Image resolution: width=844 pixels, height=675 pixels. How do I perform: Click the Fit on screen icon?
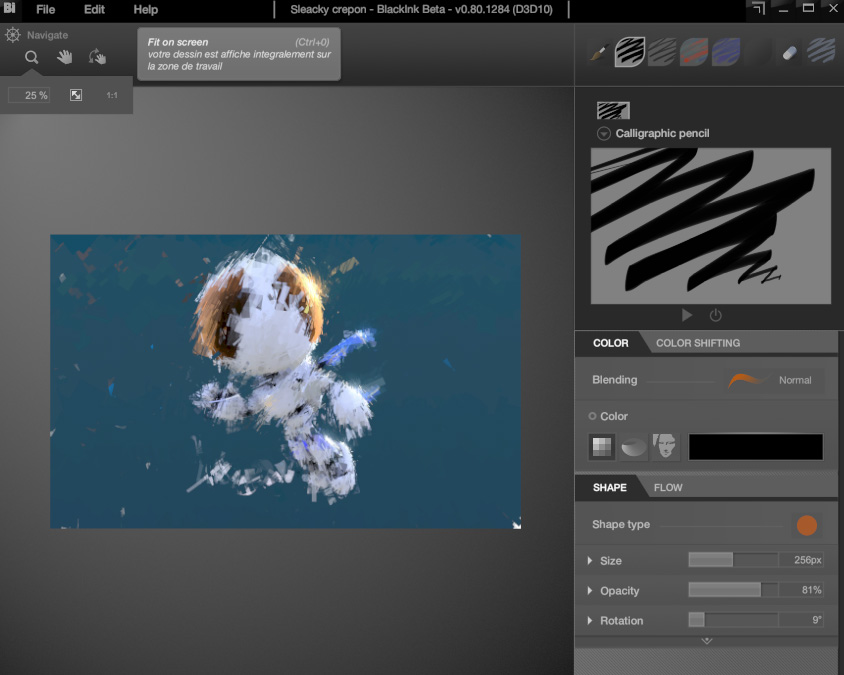point(76,95)
